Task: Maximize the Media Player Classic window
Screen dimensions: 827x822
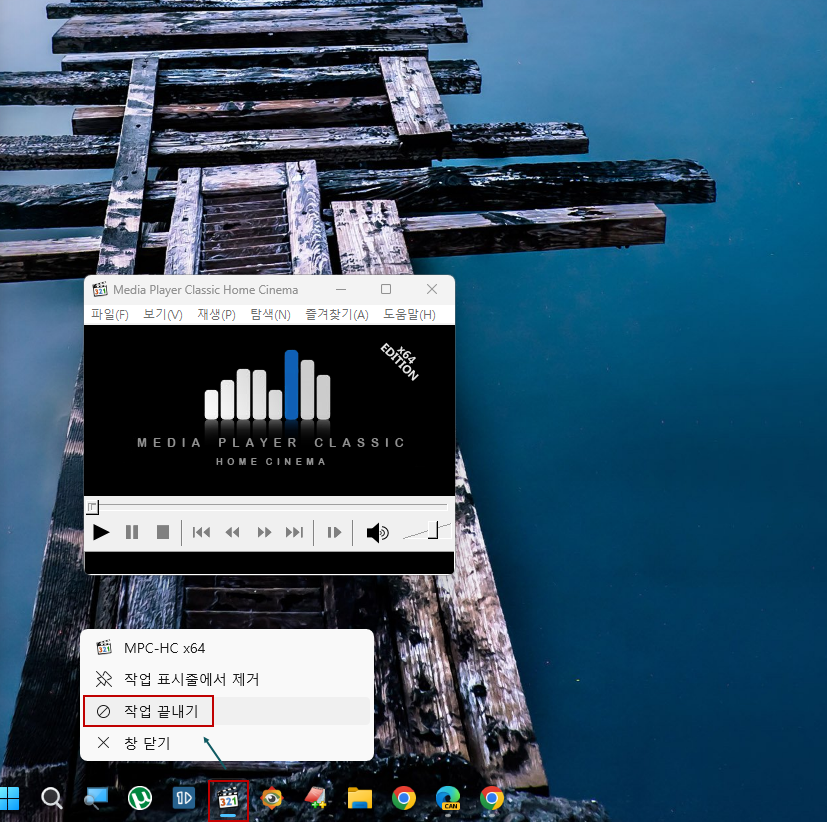Action: coord(386,289)
